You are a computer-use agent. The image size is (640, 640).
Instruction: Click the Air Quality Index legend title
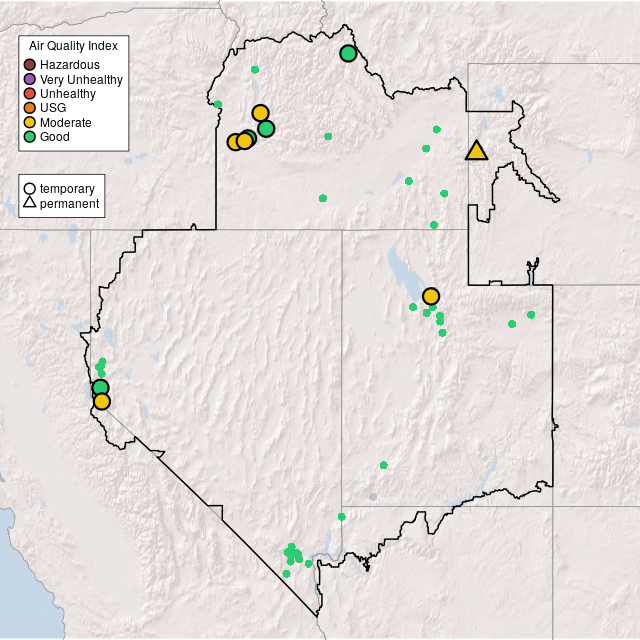tap(73, 46)
